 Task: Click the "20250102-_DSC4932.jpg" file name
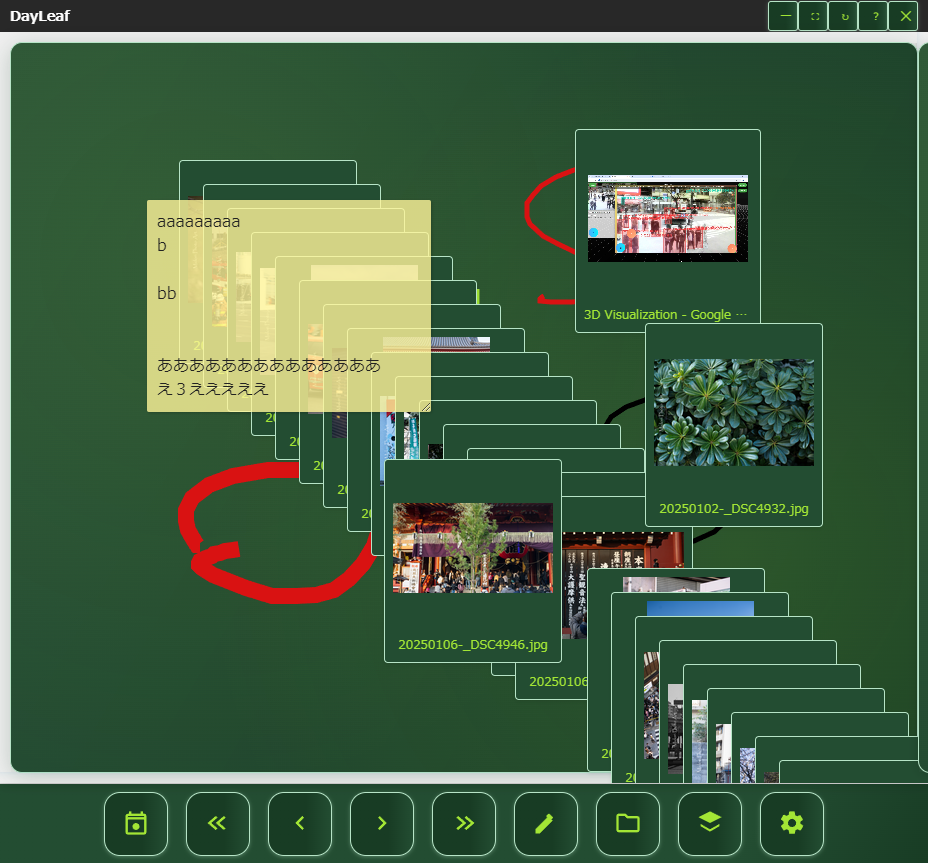coord(734,508)
